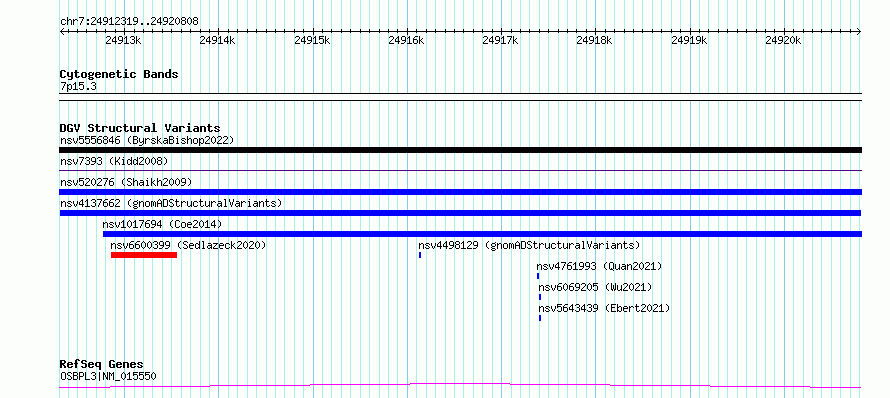This screenshot has height=398, width=890.
Task: Select the small blue nsv6069205 marker
Action: [540, 297]
